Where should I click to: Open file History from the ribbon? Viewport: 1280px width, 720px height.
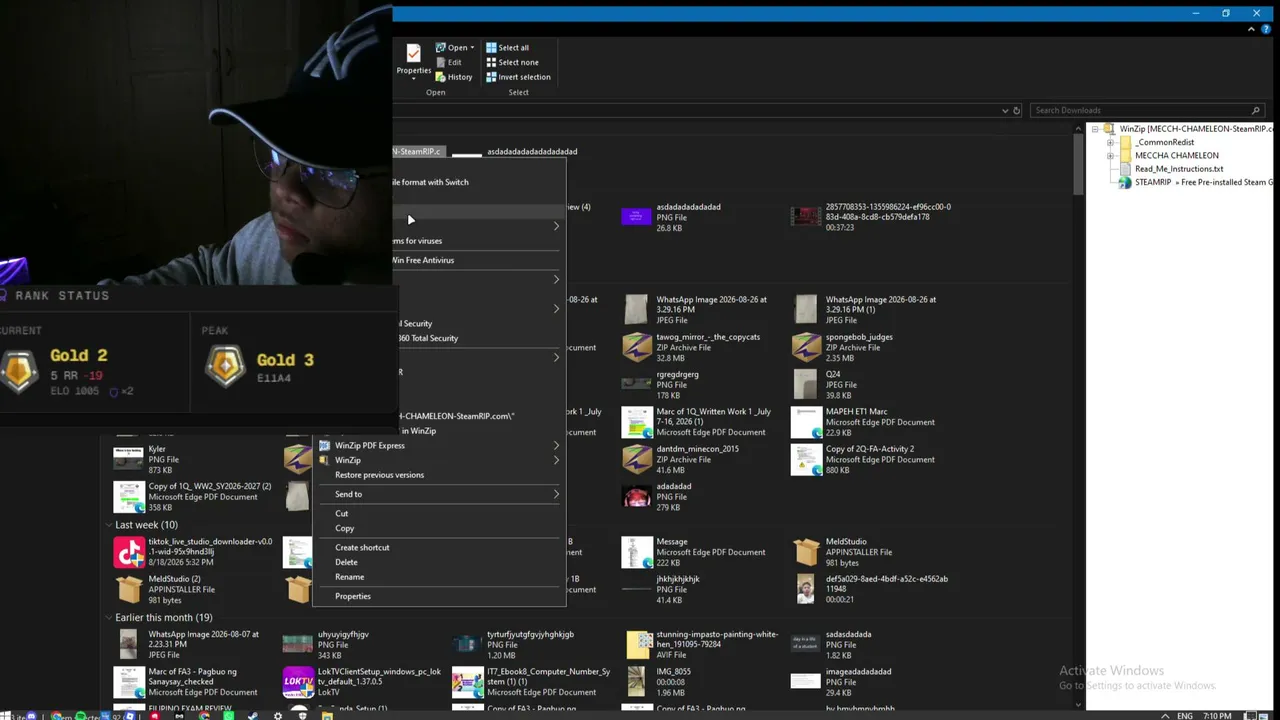[x=454, y=77]
